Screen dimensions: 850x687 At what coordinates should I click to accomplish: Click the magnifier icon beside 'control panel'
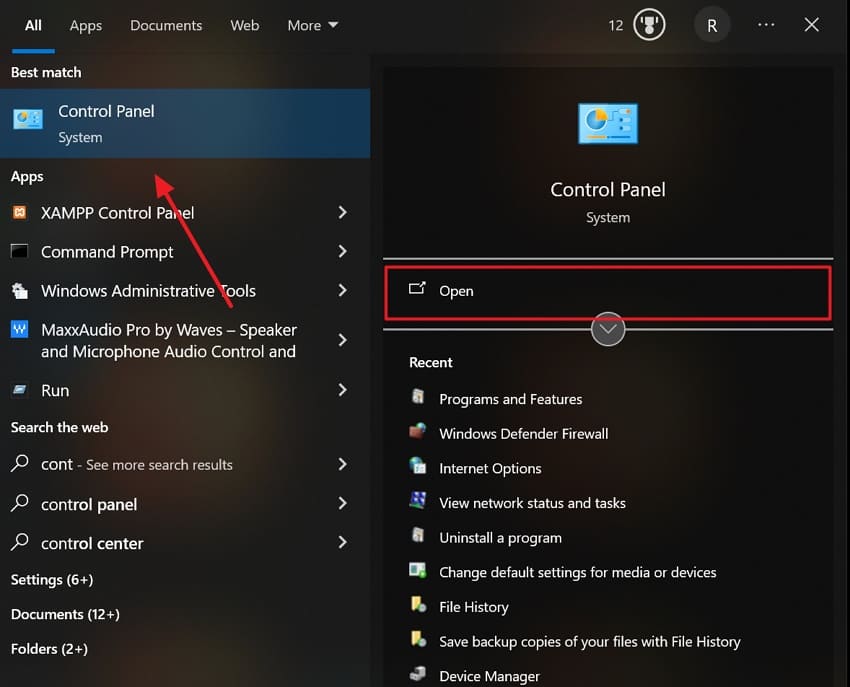coord(20,503)
